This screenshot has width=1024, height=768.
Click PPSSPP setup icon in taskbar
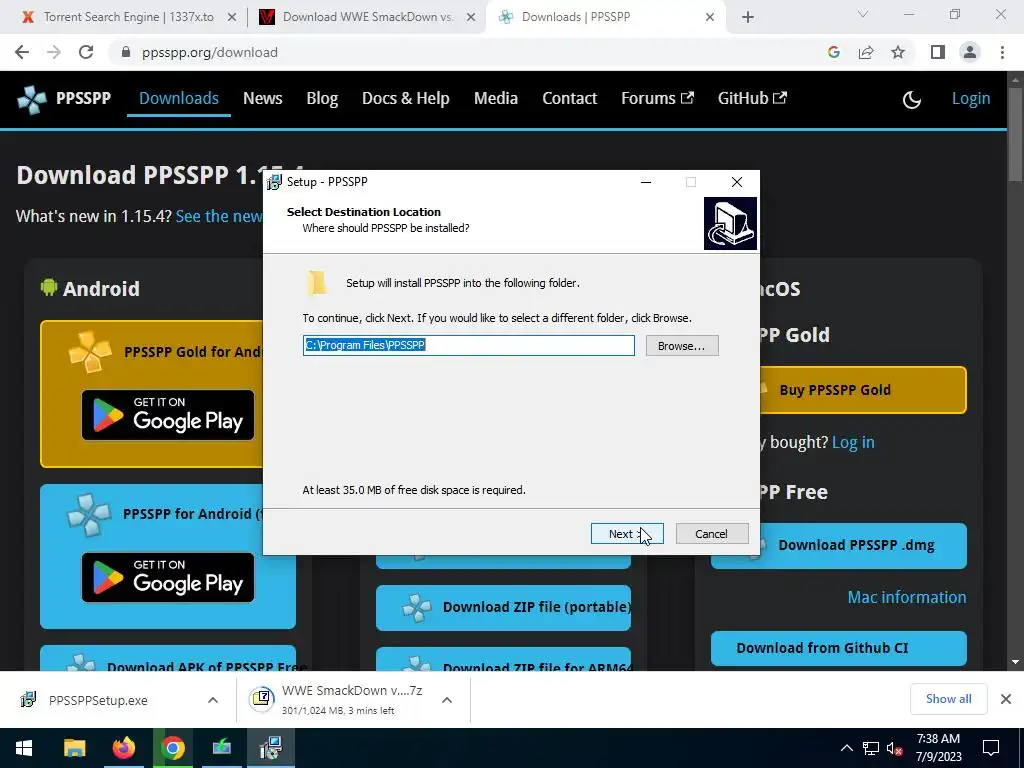point(270,748)
